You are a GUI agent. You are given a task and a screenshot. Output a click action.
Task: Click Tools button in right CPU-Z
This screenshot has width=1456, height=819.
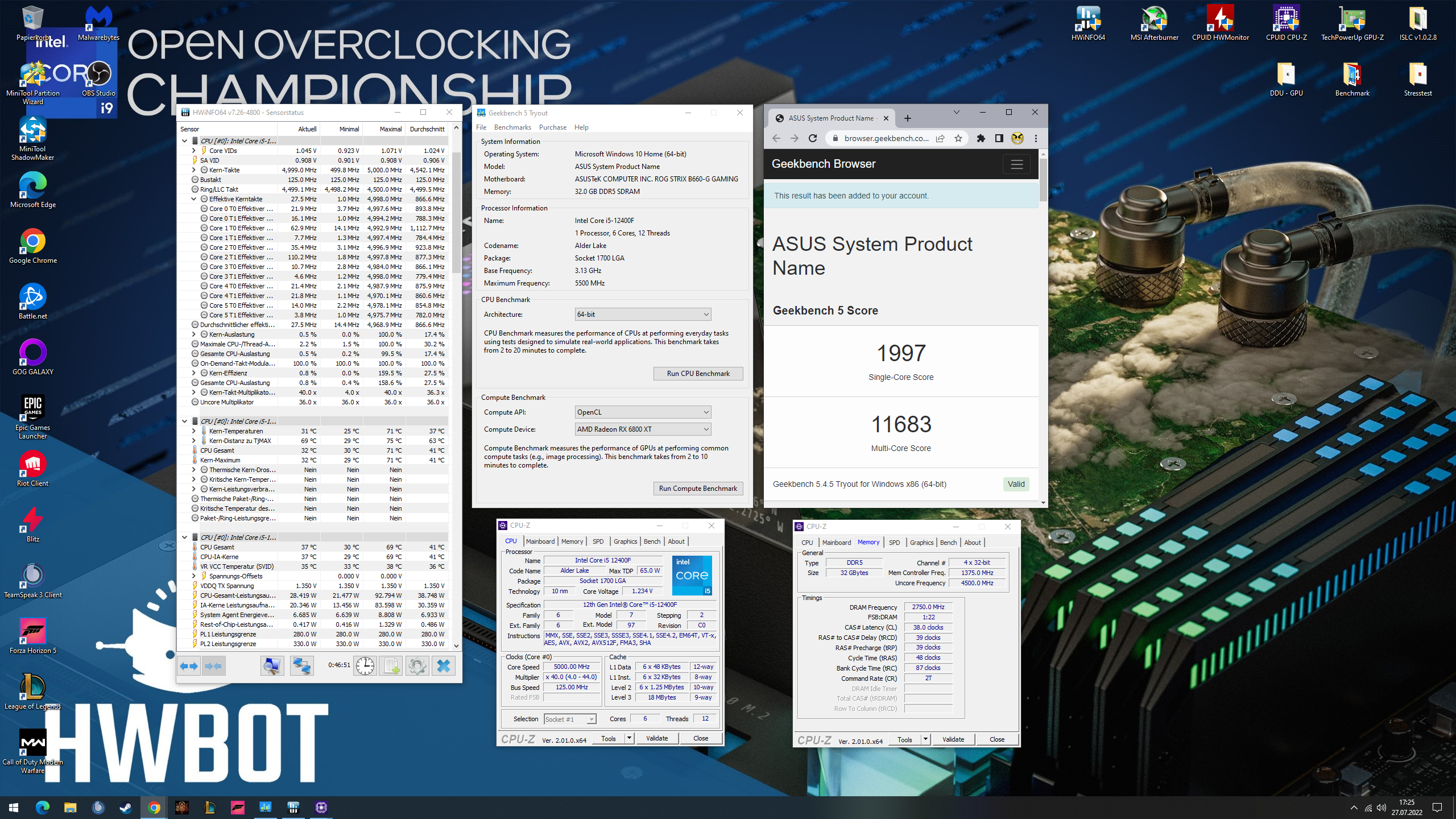pos(904,739)
